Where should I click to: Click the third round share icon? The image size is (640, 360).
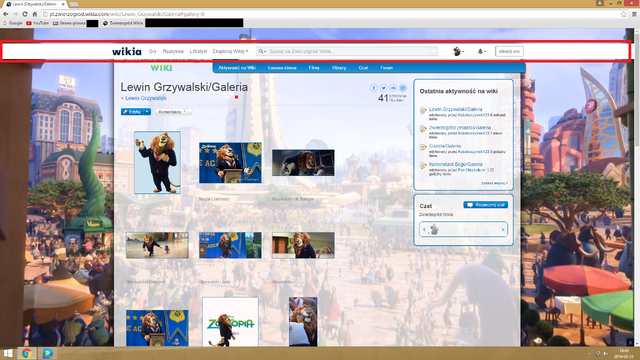393,88
